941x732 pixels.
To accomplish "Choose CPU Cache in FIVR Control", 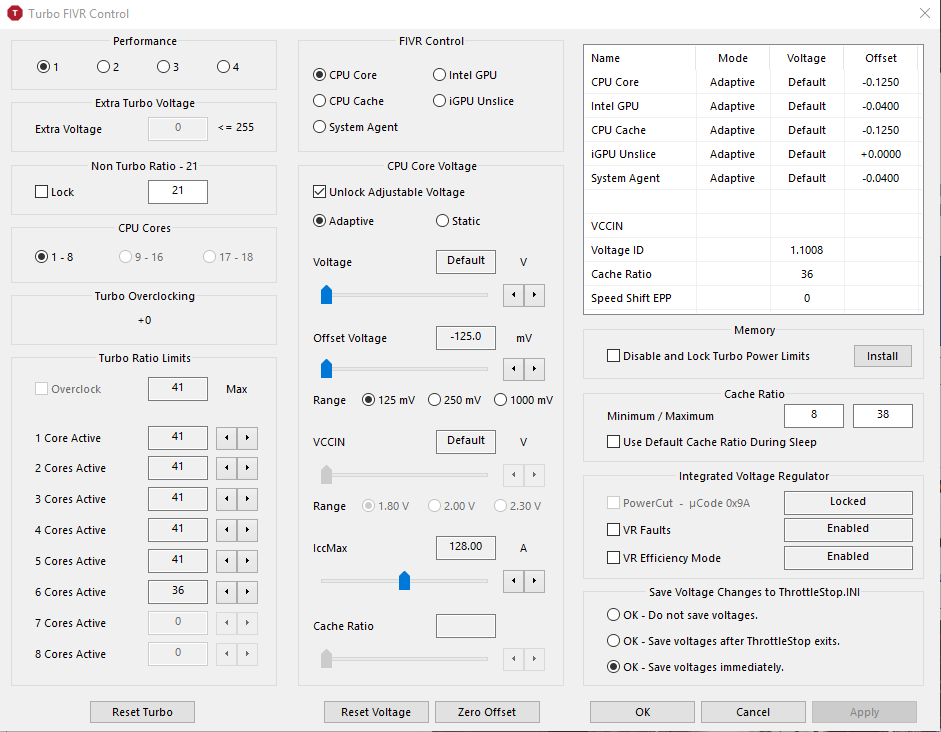I will click(x=349, y=101).
